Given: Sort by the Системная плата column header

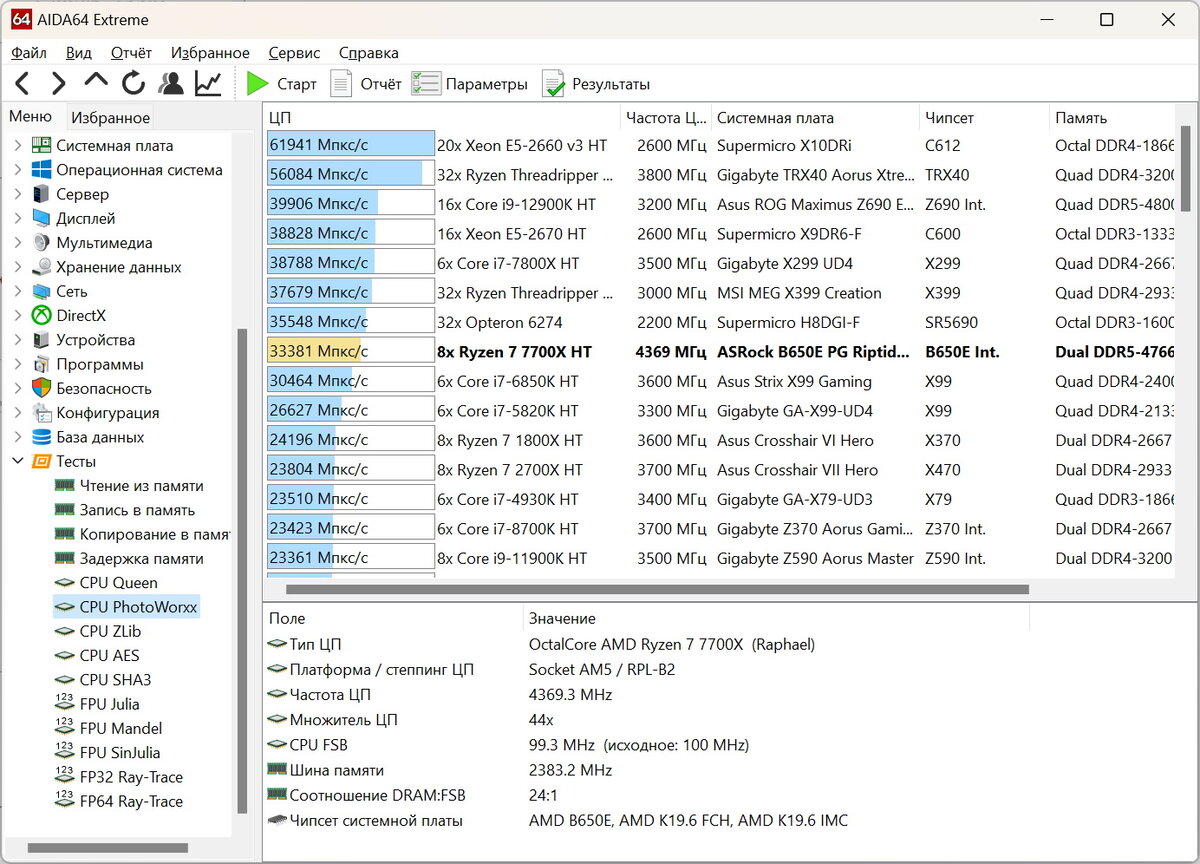Looking at the screenshot, I should 814,118.
